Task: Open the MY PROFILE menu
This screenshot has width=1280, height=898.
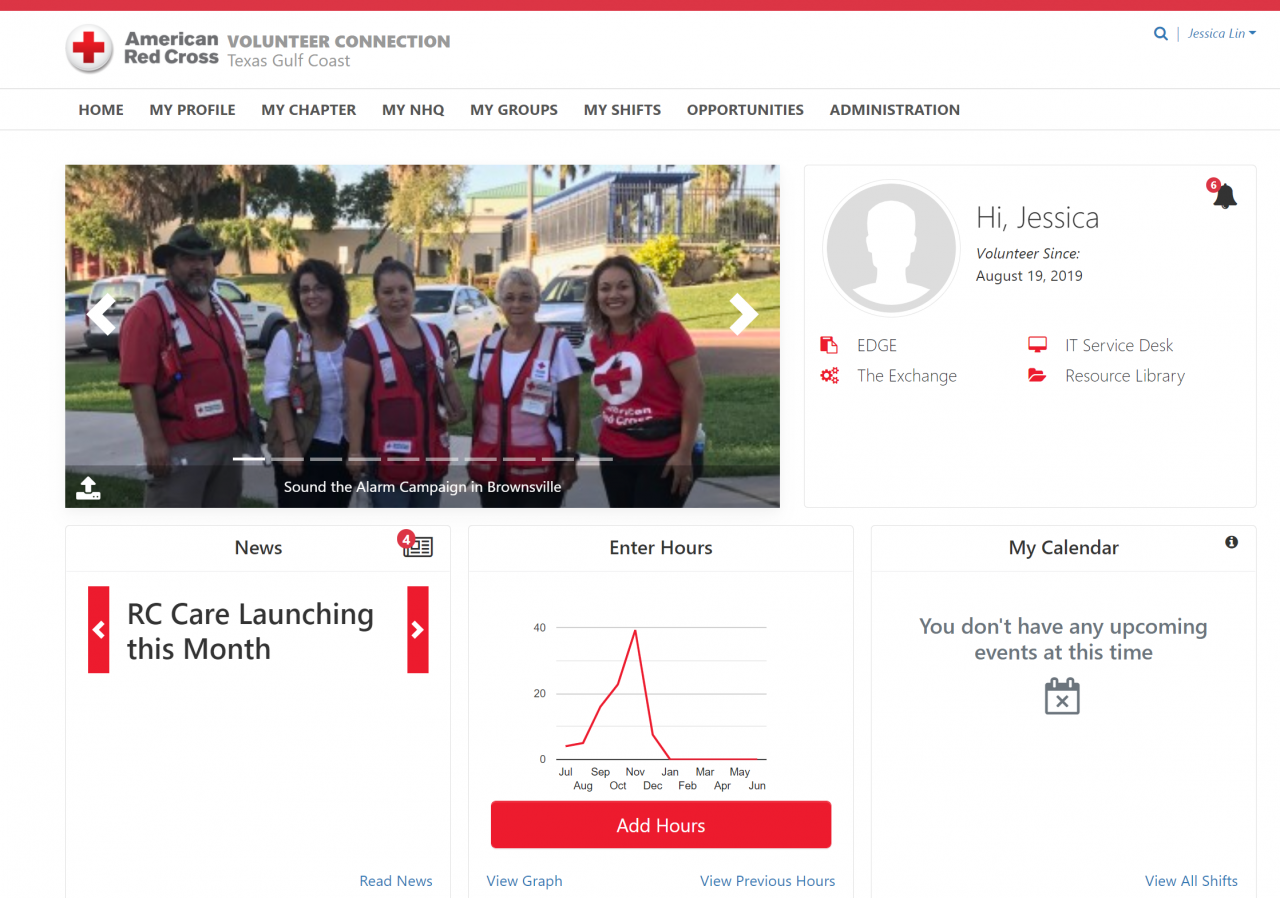Action: tap(193, 110)
